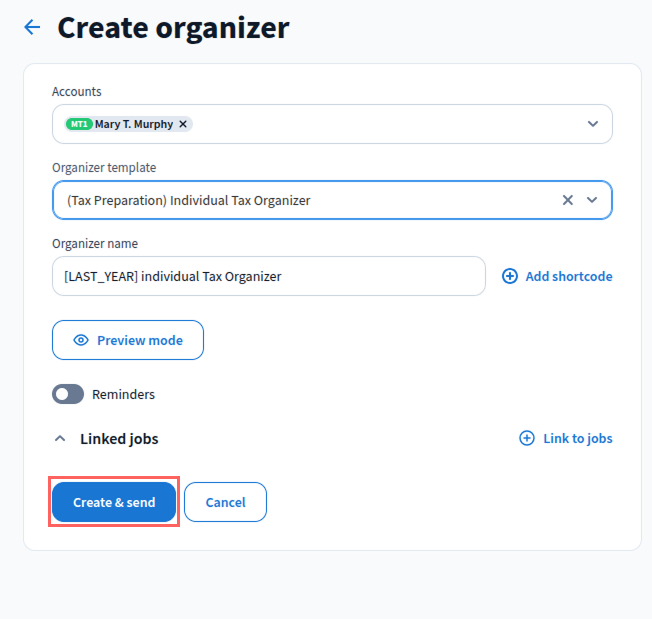The image size is (652, 619).
Task: Remove the Mary T. Murphy account chip
Action: [x=183, y=124]
